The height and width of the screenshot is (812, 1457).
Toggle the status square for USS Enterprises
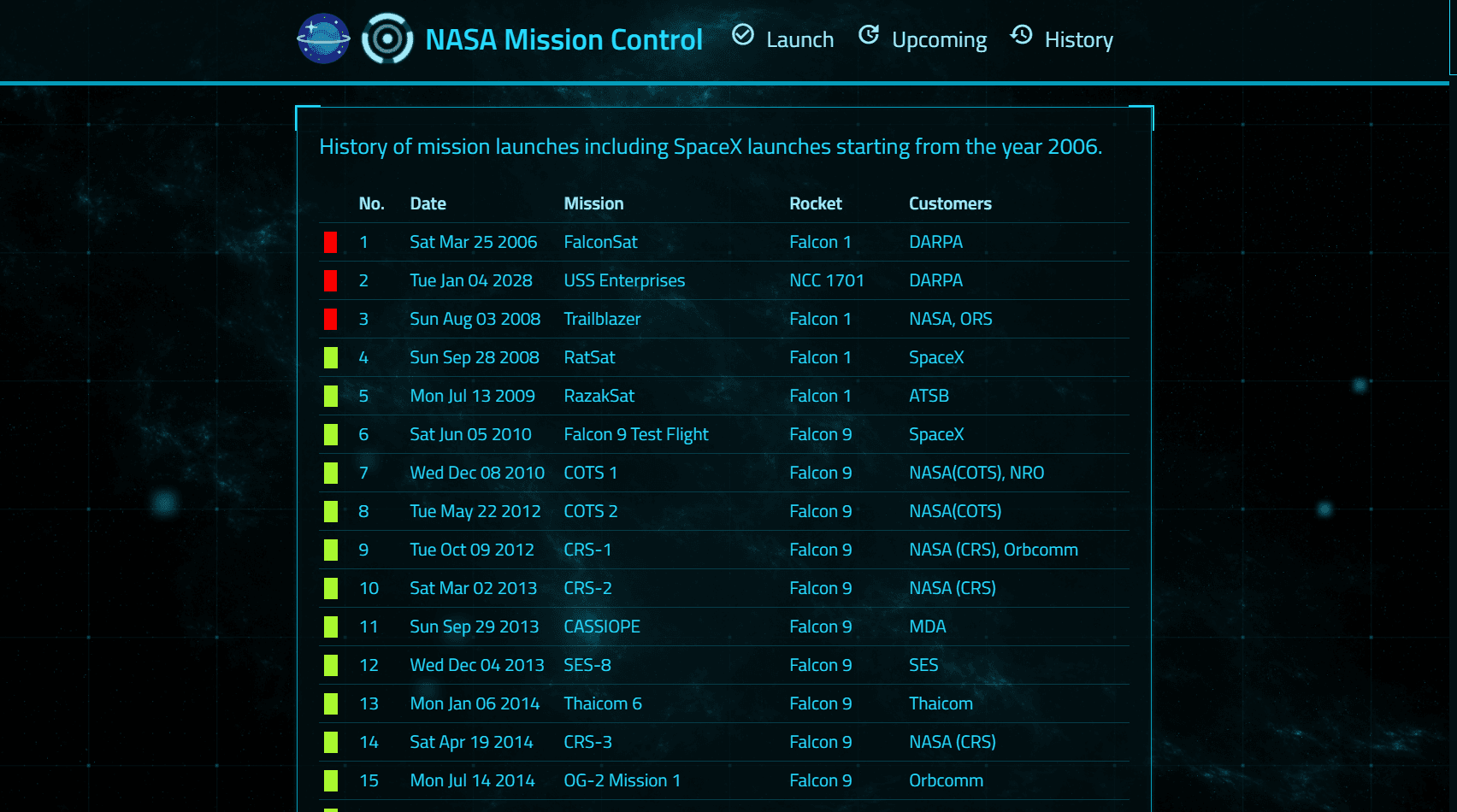(x=332, y=280)
